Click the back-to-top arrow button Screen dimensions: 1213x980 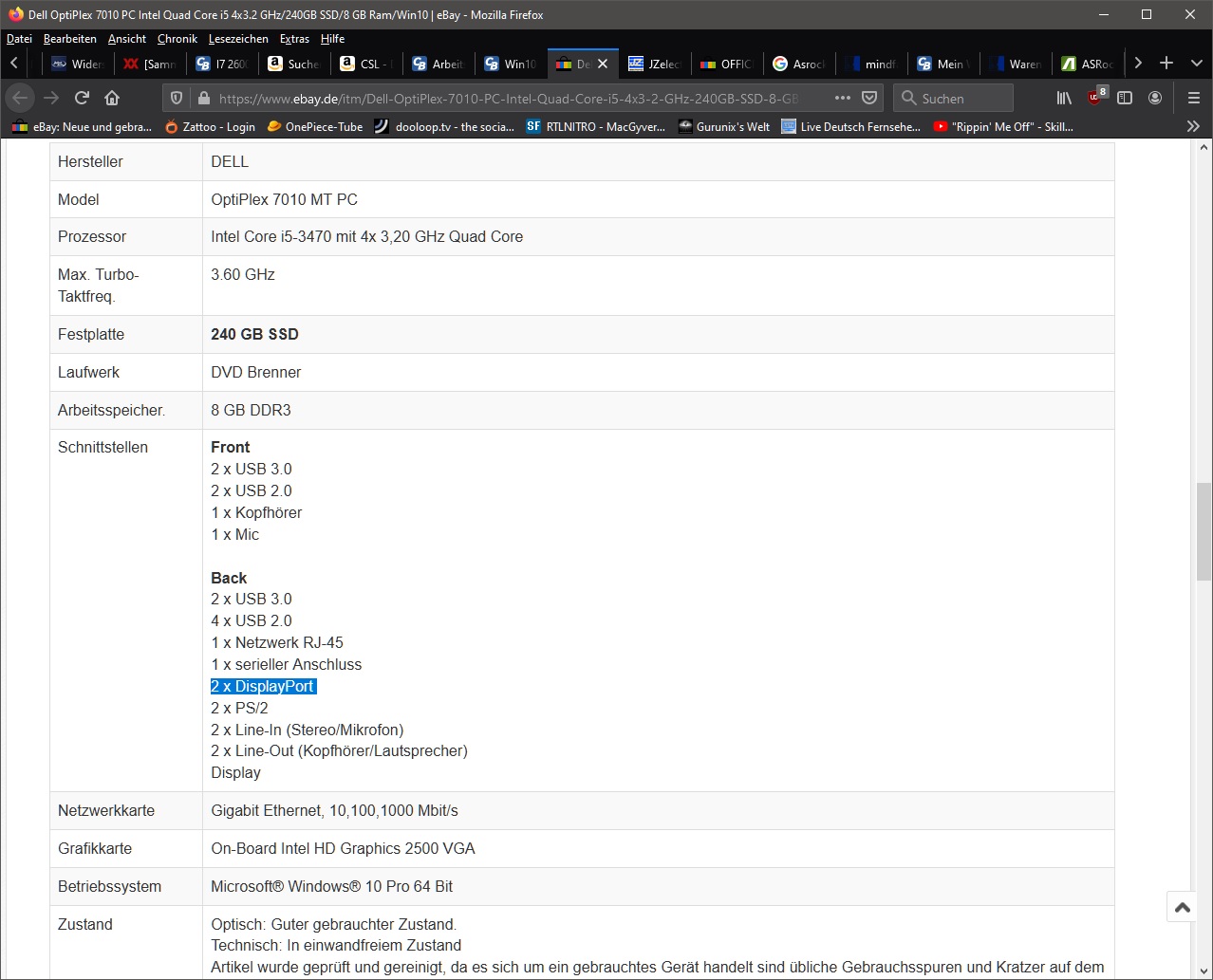pyautogui.click(x=1183, y=907)
